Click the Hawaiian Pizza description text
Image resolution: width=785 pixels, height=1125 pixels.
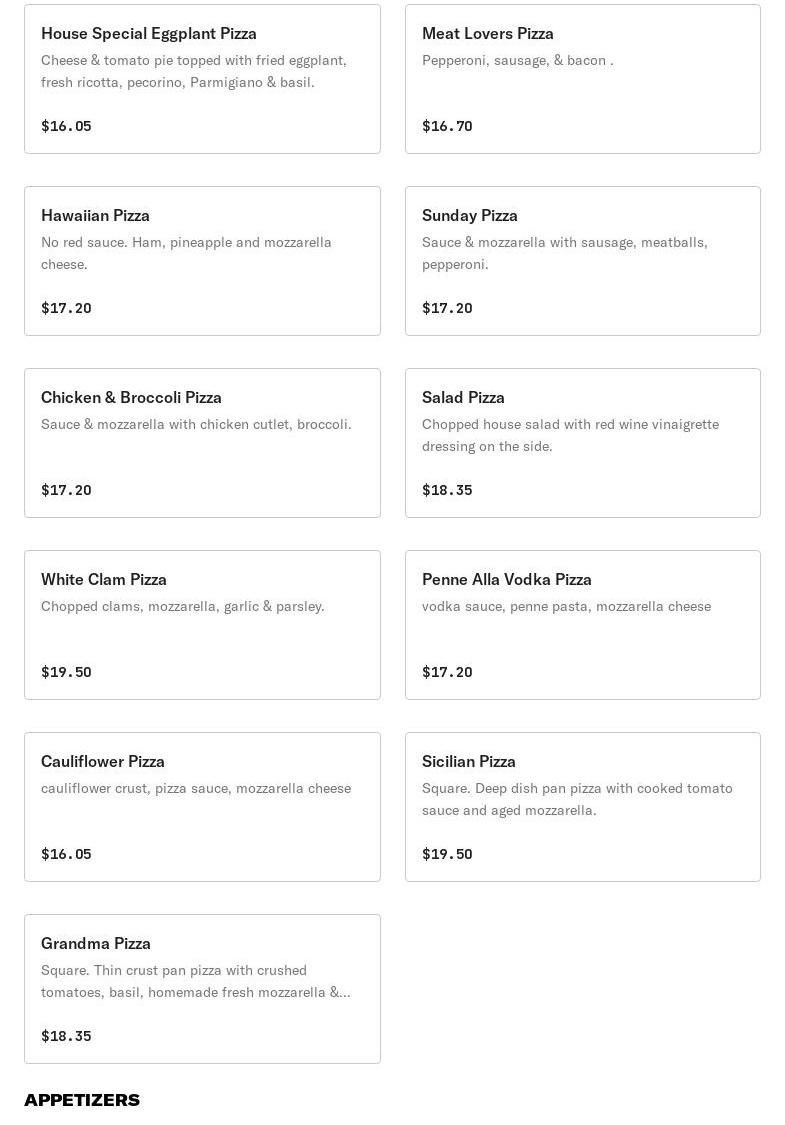pyautogui.click(x=186, y=253)
